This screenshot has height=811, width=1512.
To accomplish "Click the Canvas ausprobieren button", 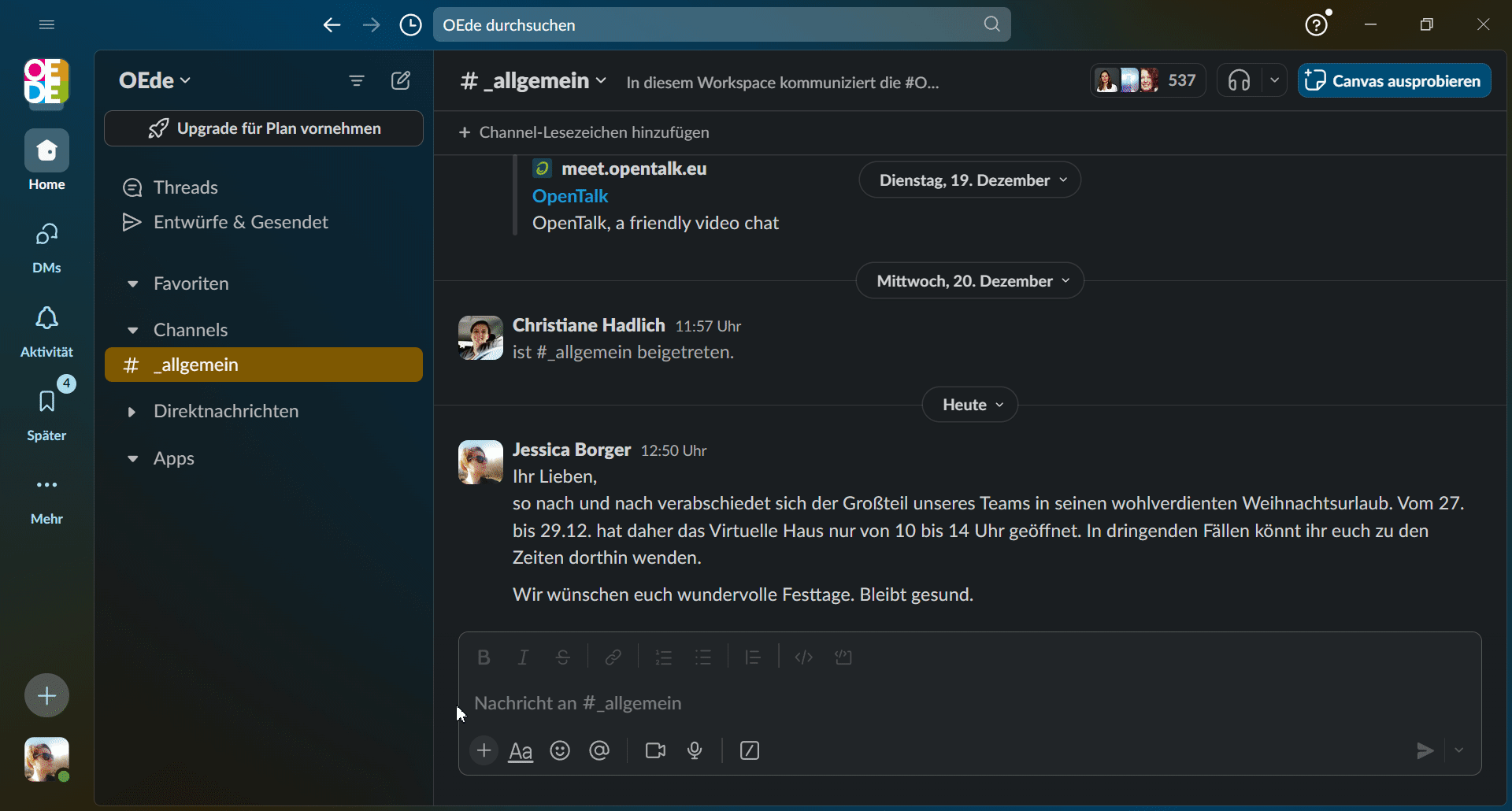I will pos(1394,80).
